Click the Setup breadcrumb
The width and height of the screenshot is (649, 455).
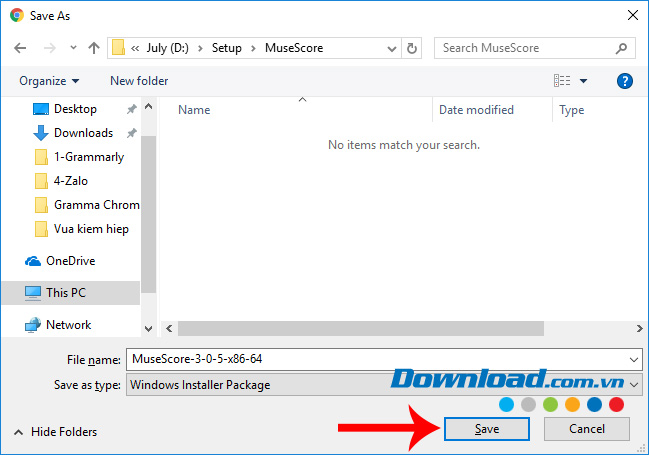[226, 48]
